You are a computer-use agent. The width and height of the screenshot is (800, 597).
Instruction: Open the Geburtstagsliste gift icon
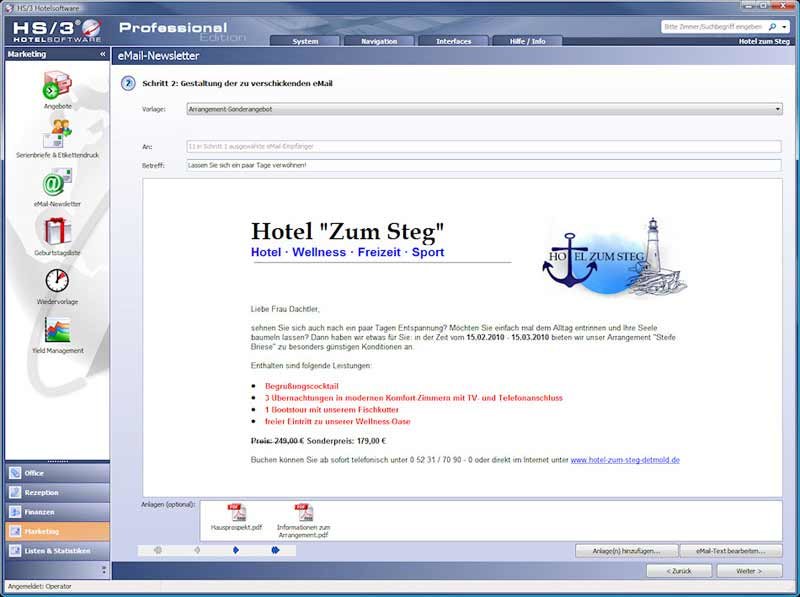(x=57, y=231)
